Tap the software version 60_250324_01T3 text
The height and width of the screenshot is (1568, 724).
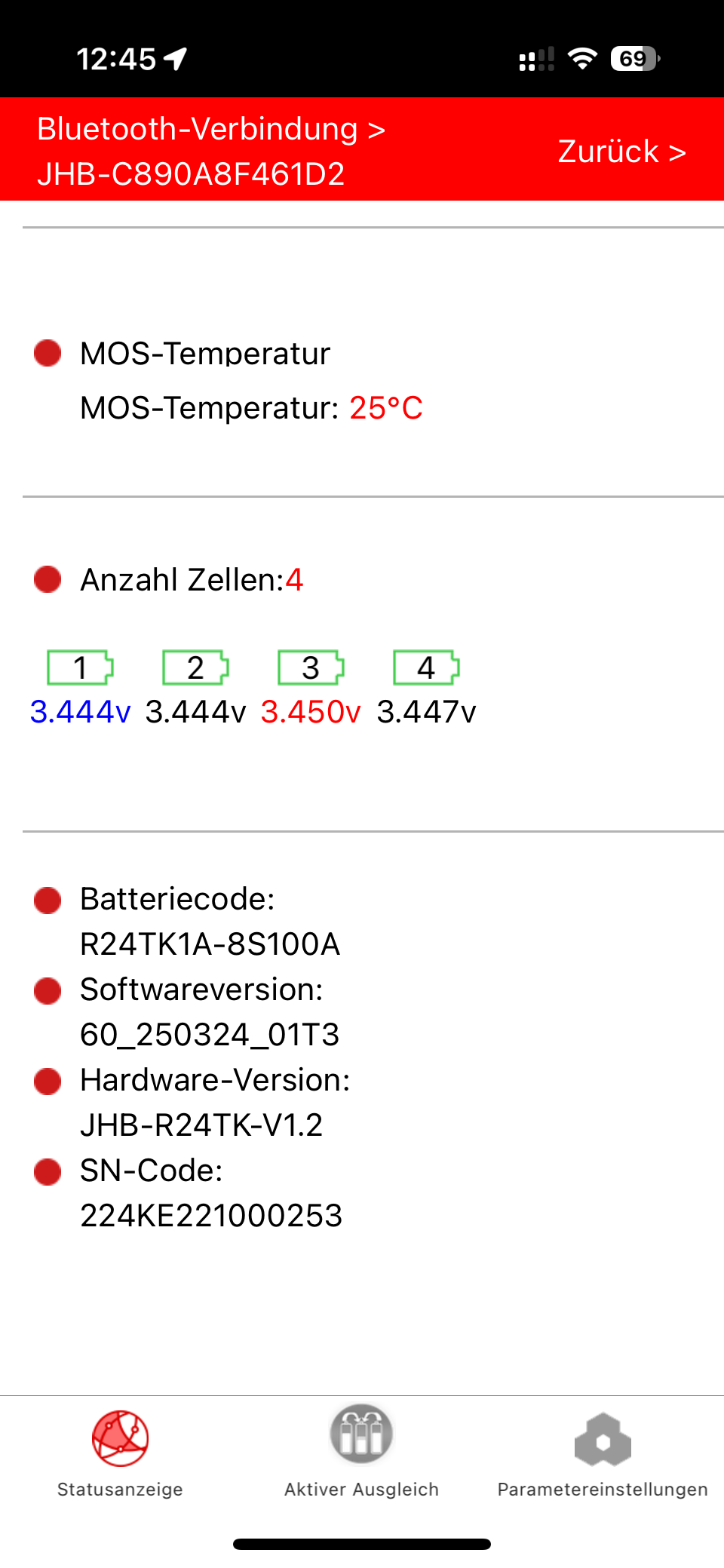(x=210, y=1035)
